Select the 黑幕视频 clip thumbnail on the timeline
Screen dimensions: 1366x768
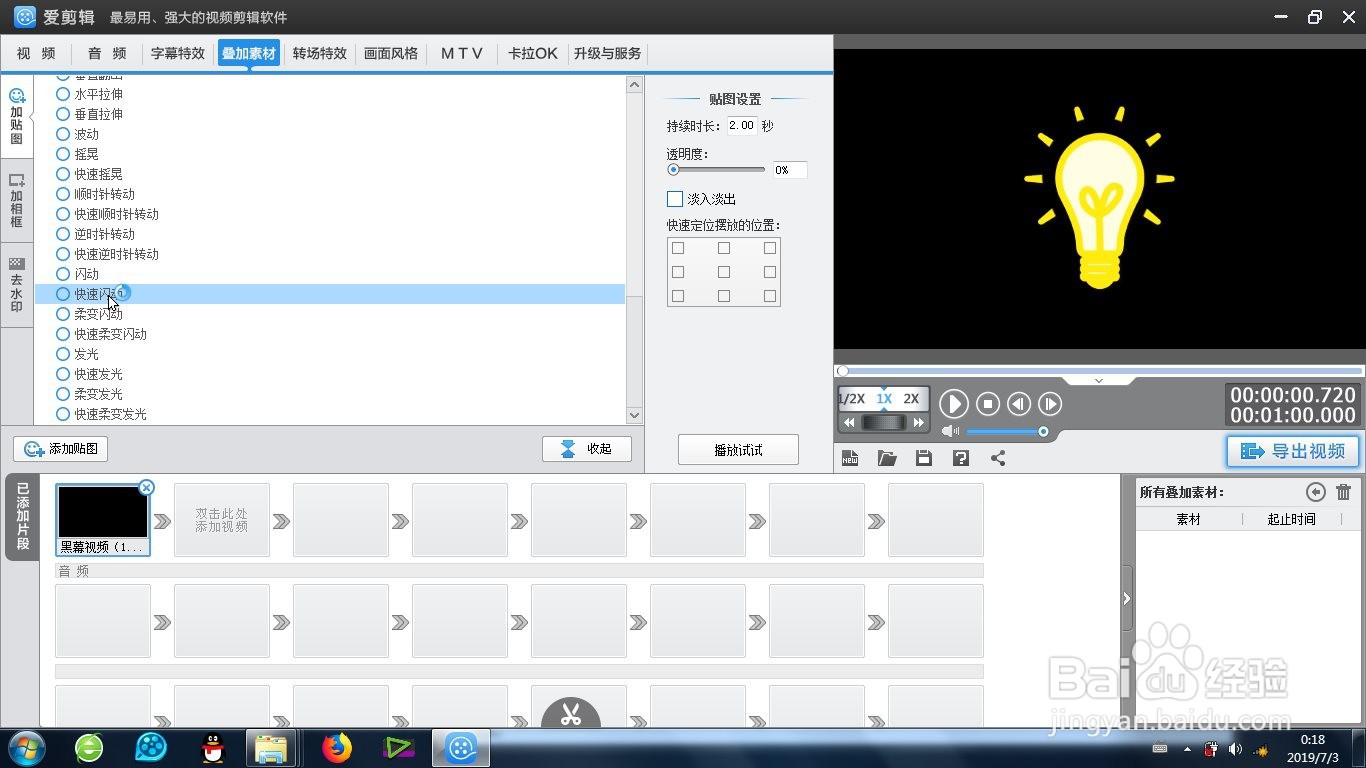coord(103,512)
